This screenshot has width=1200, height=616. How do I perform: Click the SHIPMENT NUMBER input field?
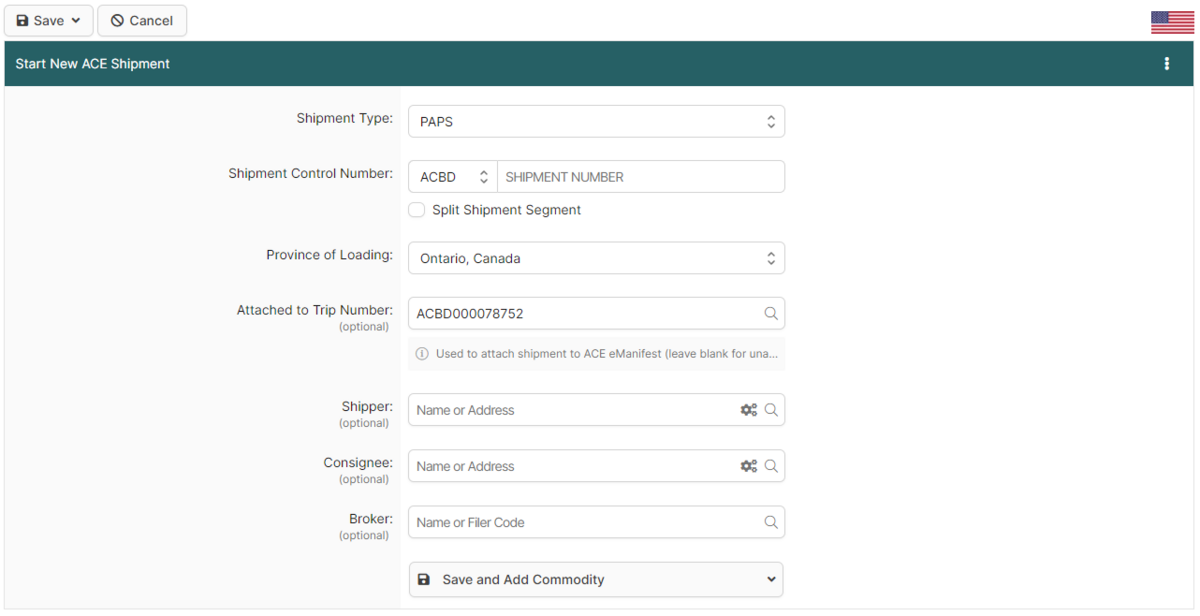click(x=640, y=177)
